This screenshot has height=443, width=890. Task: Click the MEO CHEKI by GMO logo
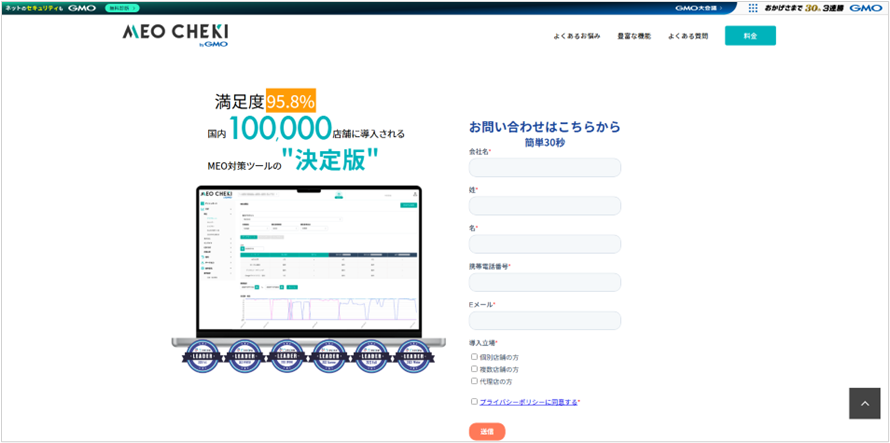pos(175,35)
